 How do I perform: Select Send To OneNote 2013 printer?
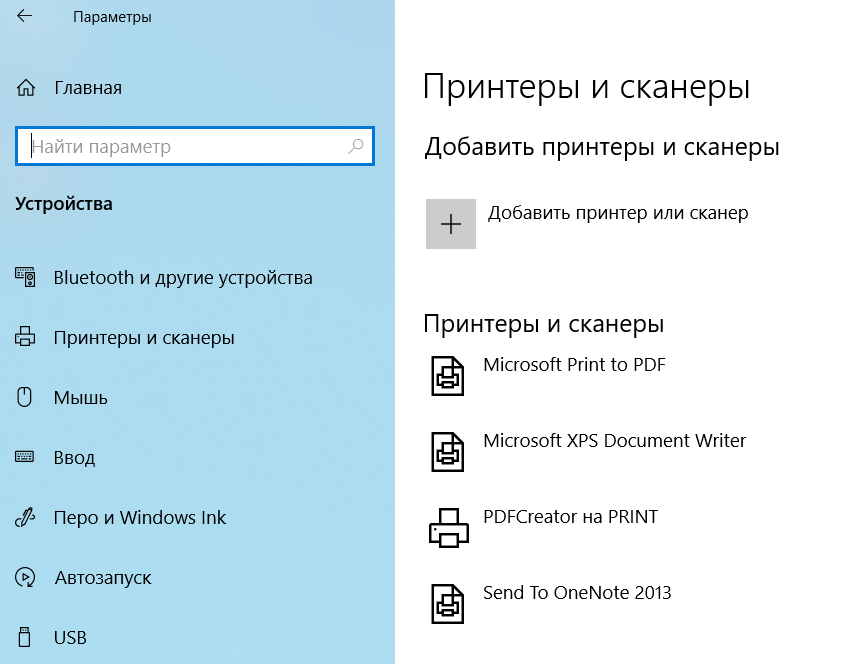coord(577,593)
